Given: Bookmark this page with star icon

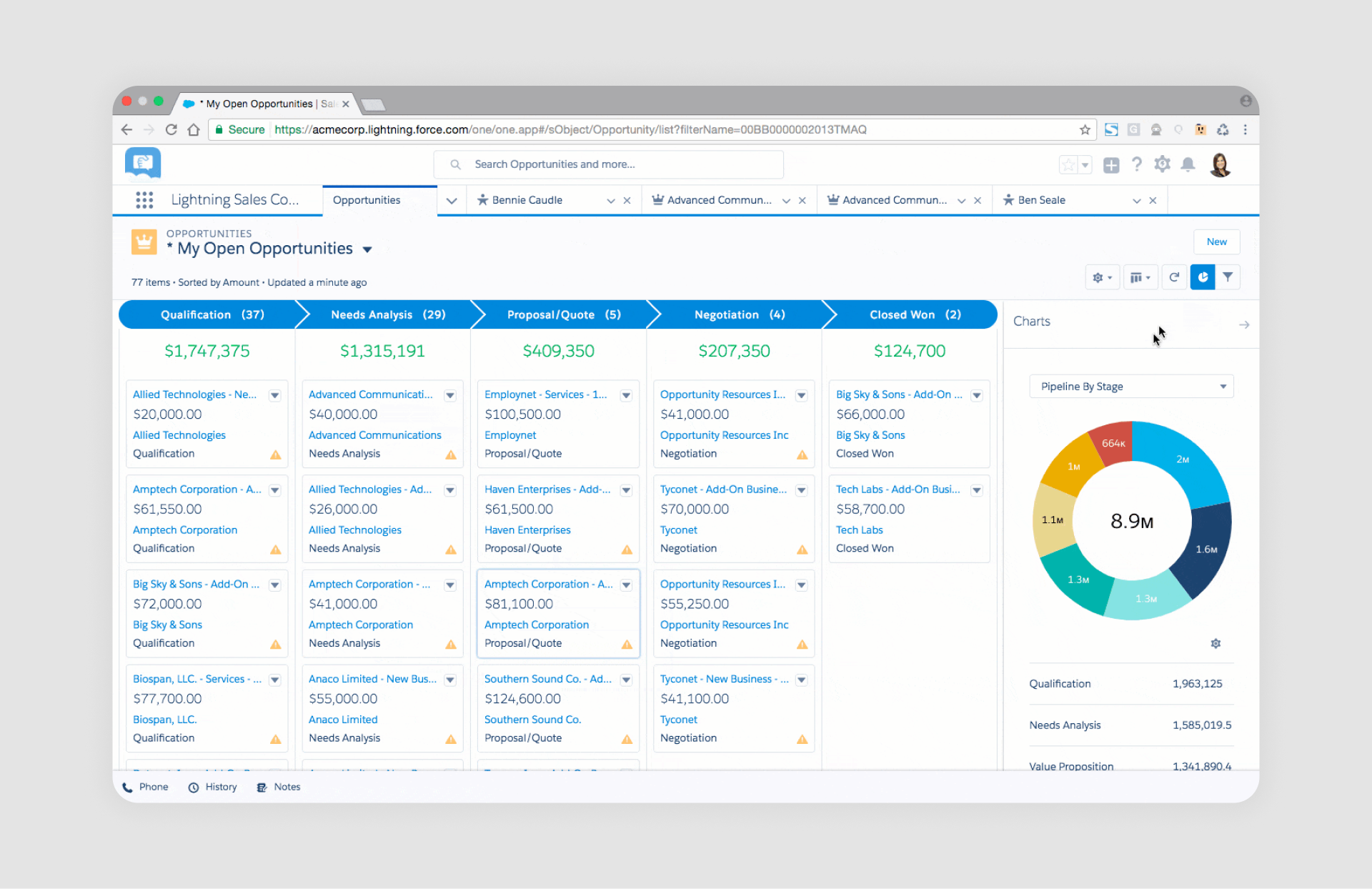Looking at the screenshot, I should (1085, 129).
